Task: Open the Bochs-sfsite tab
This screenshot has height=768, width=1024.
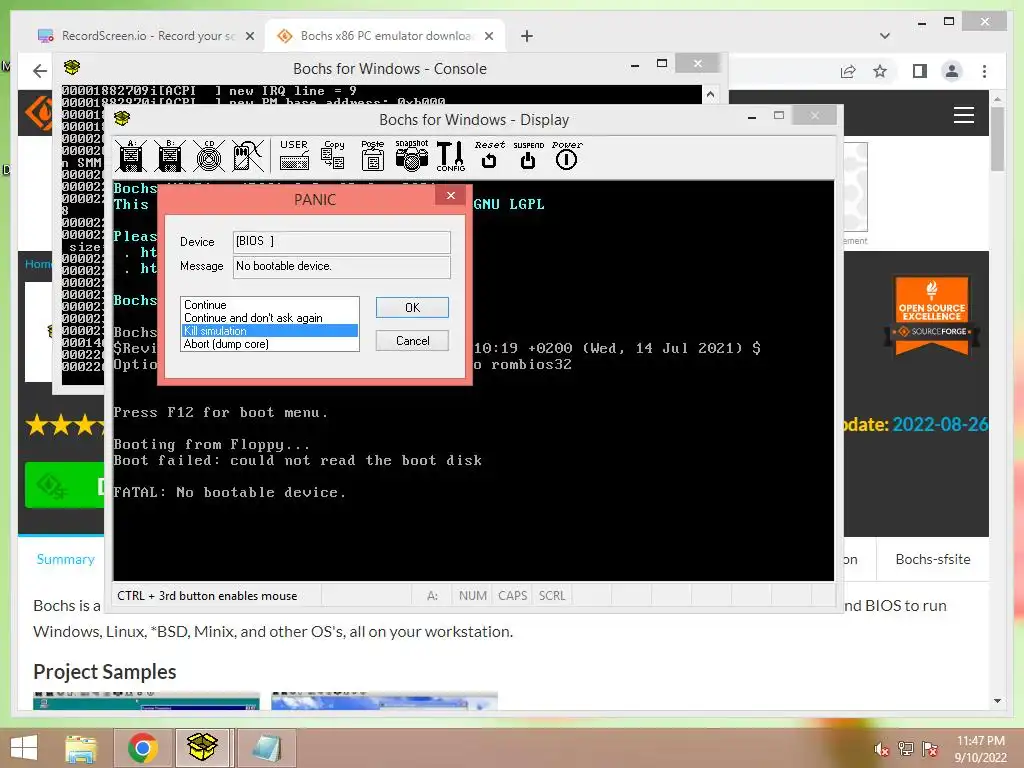Action: click(933, 559)
